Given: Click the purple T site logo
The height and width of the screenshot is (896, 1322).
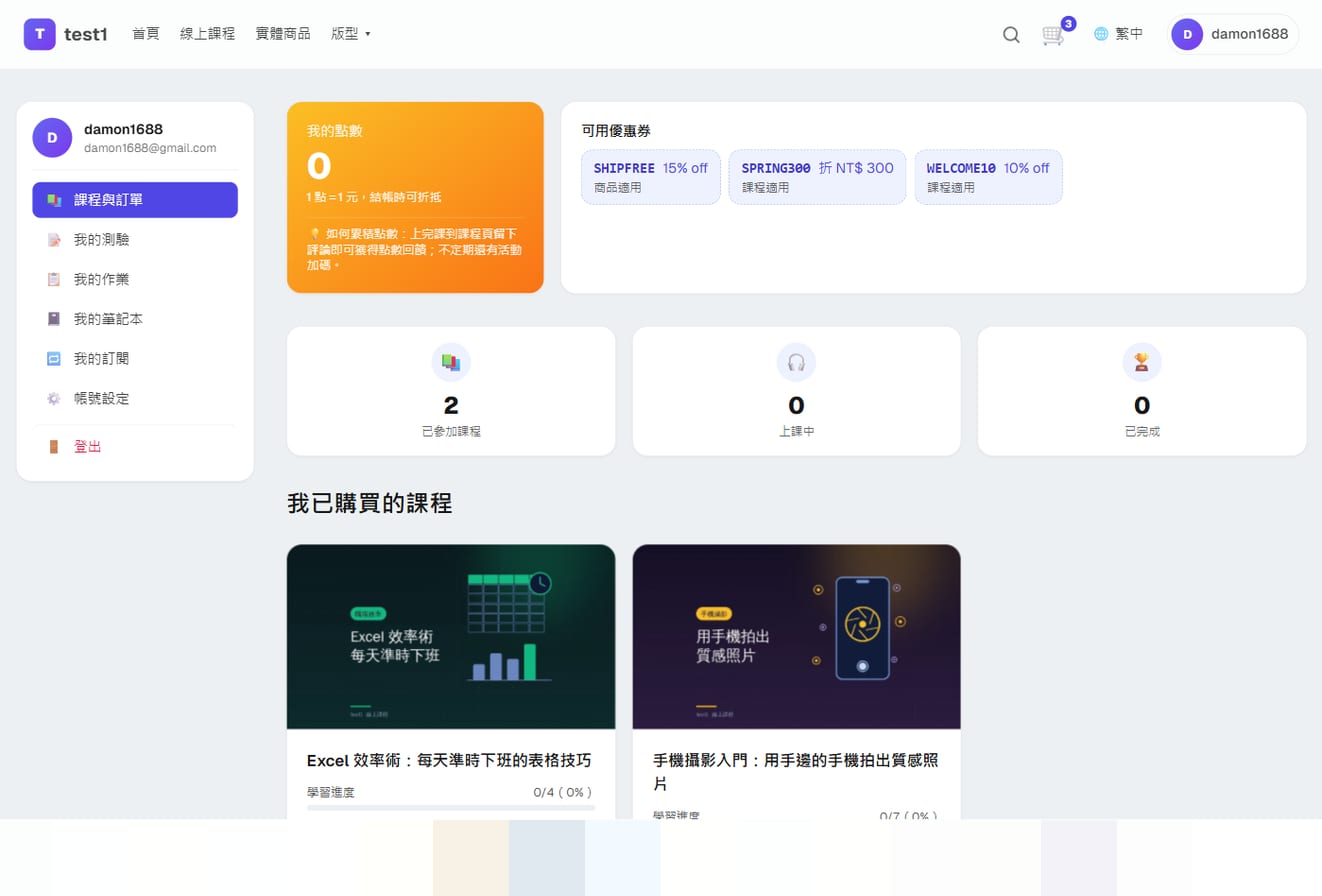Looking at the screenshot, I should (40, 34).
